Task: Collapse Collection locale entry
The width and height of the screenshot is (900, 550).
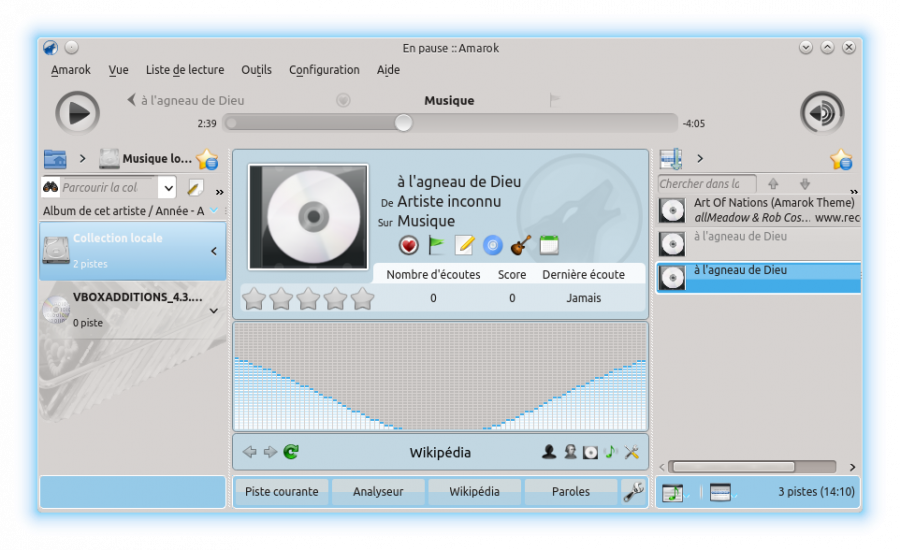Action: point(214,251)
